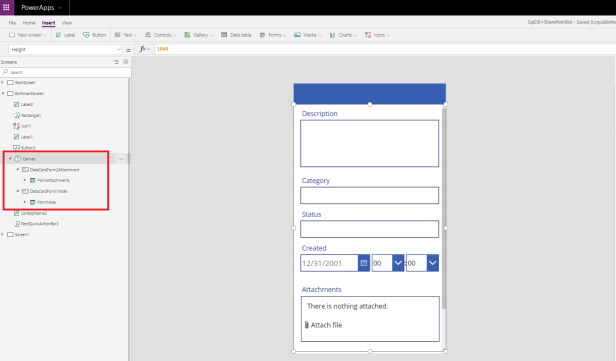Open the Canvas item ellipsis menu
Screen dimensions: 616x361
(x=120, y=159)
